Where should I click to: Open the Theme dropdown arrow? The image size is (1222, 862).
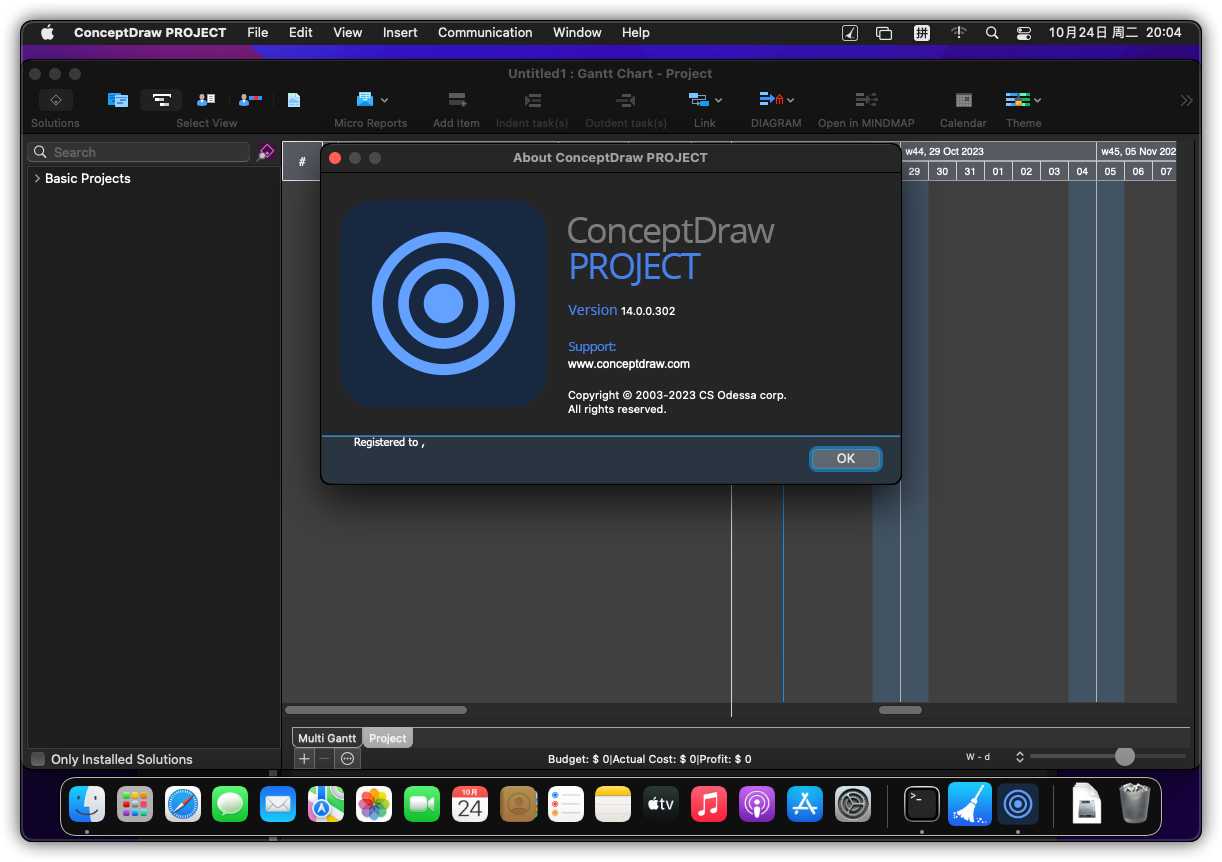point(1037,100)
